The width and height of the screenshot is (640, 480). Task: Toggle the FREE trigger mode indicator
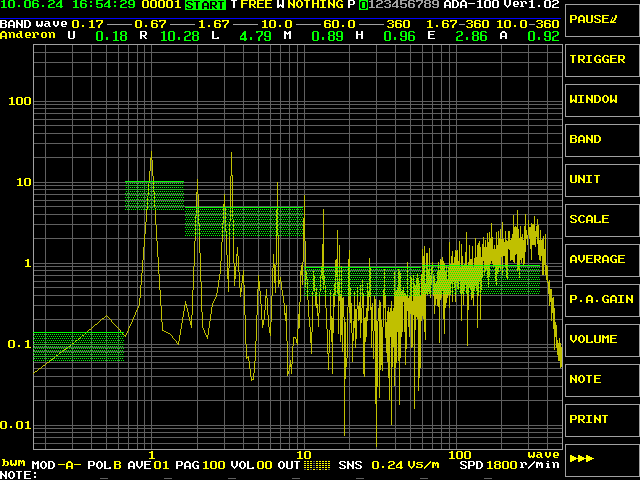(256, 5)
